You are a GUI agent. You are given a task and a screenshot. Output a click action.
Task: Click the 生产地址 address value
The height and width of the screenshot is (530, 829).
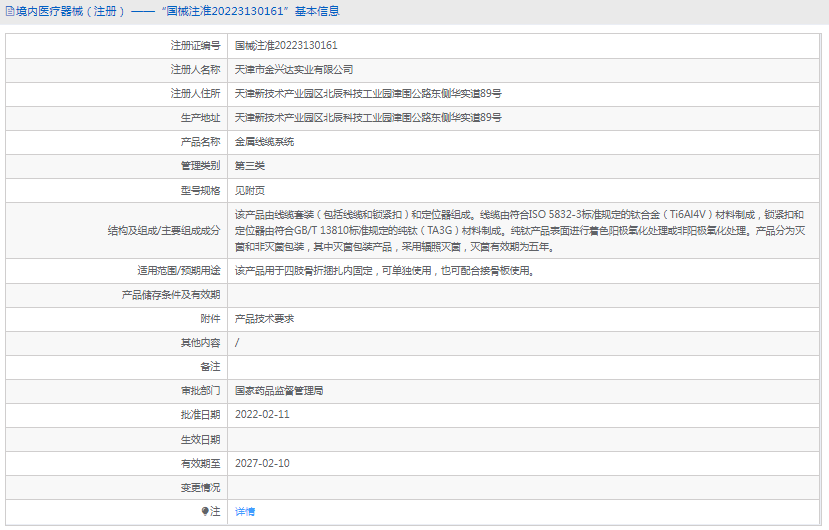point(368,117)
